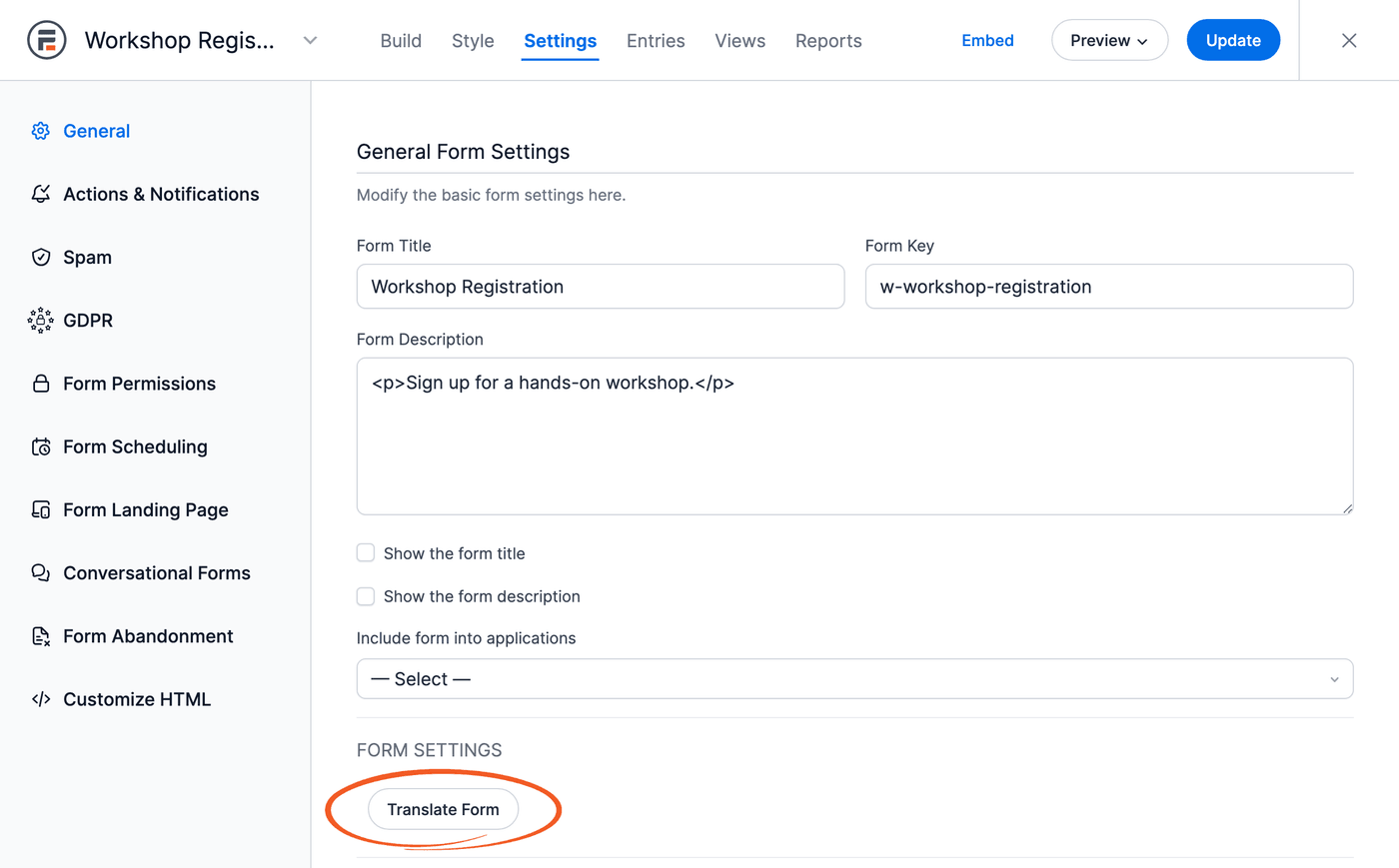Click the 'Workshop Regis...' form name

click(180, 41)
